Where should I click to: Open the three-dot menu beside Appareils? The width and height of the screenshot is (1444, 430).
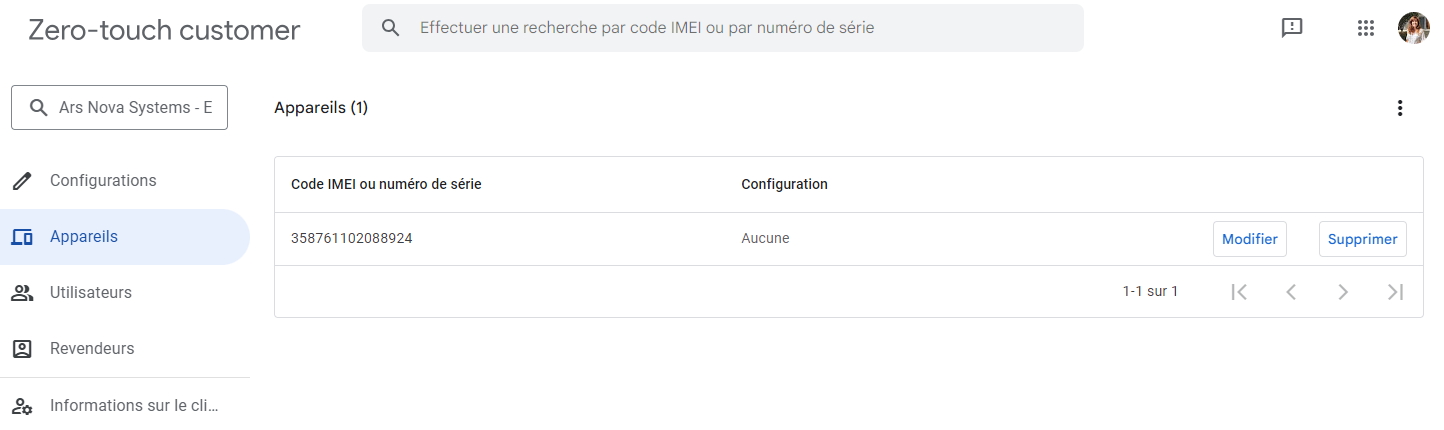(x=1400, y=108)
